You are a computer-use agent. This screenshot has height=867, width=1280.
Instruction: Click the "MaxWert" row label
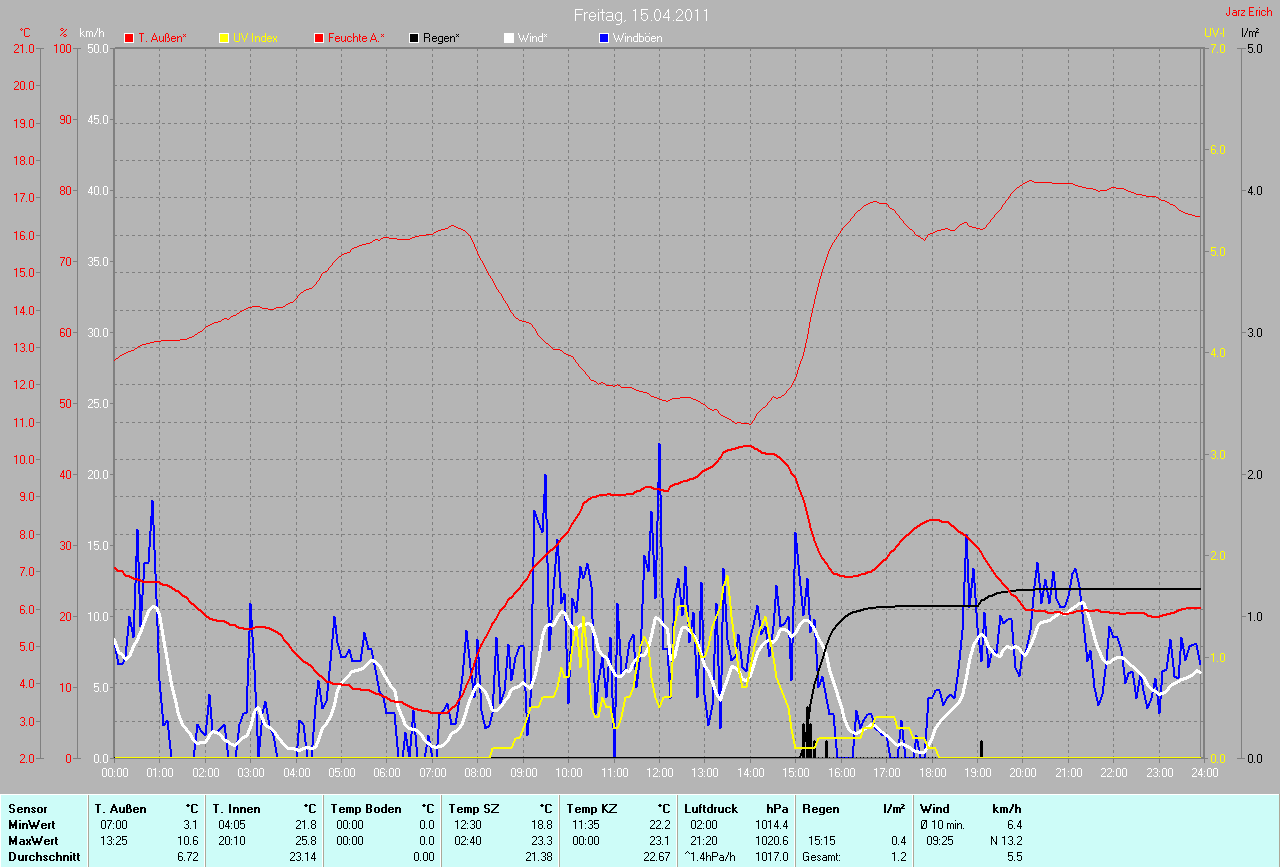tap(32, 840)
